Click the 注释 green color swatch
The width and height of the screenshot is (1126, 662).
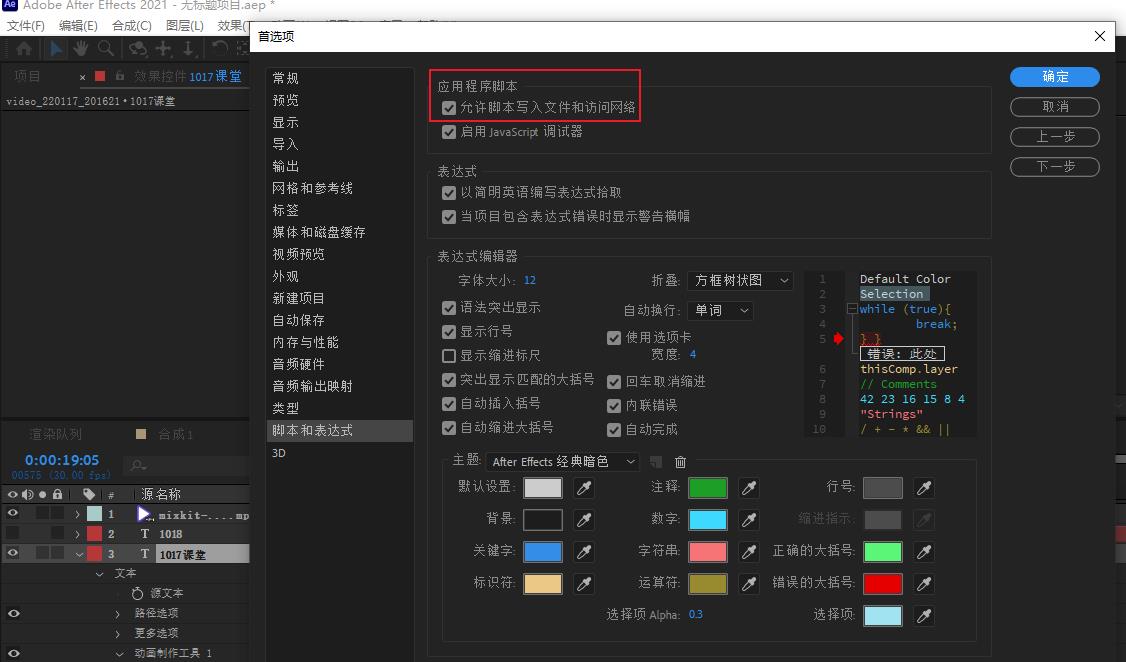pyautogui.click(x=707, y=488)
